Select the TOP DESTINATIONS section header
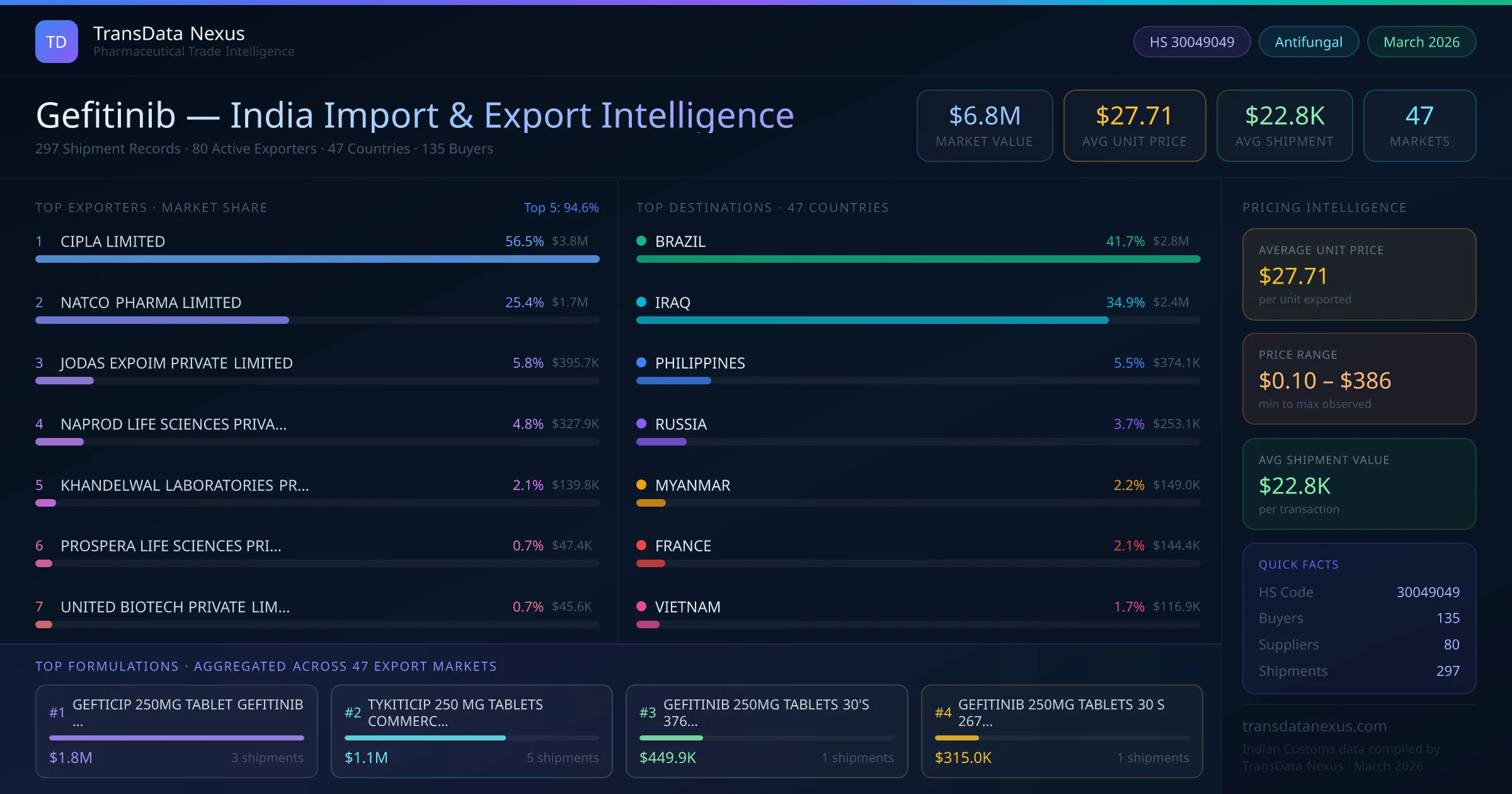 tap(763, 207)
